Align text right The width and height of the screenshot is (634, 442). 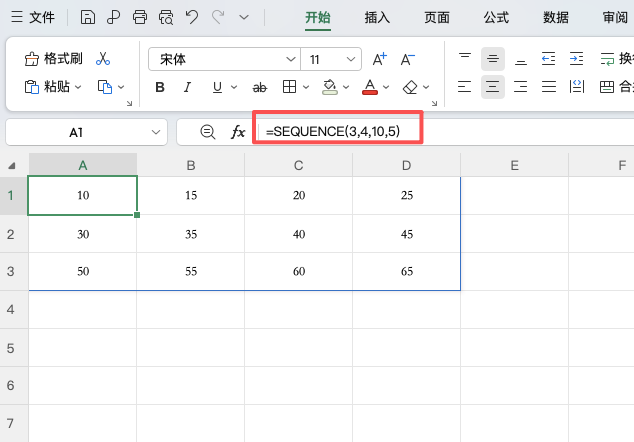[521, 87]
